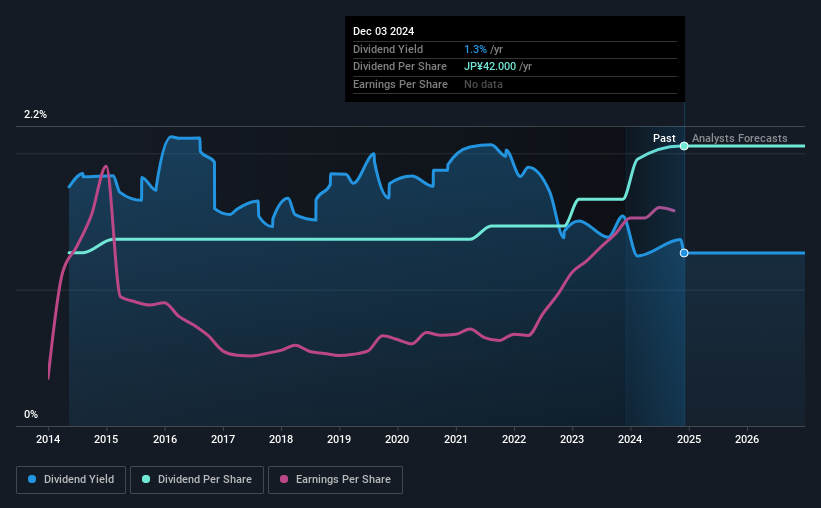The image size is (821, 508).
Task: Click the 2022 x-axis label
Action: tap(514, 439)
